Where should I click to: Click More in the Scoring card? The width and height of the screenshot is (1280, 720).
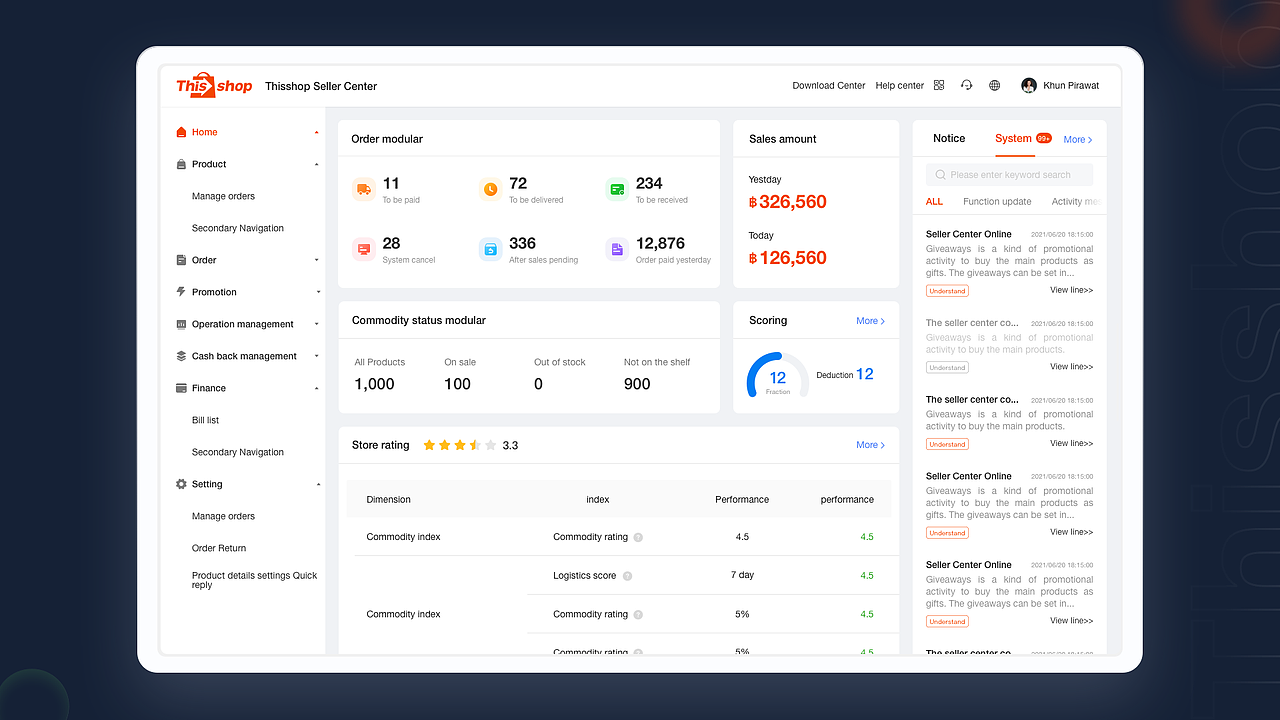pos(870,320)
